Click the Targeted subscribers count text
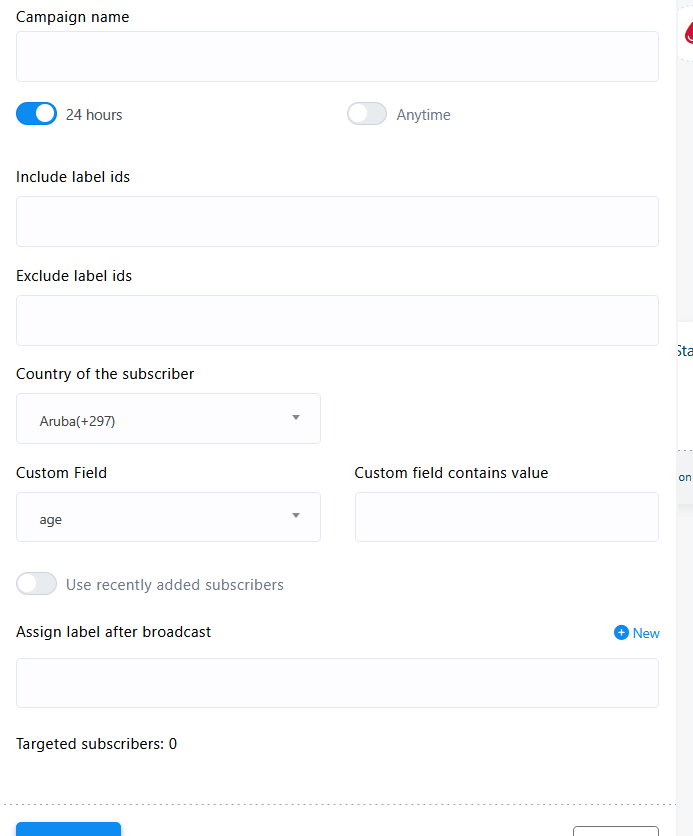Screen dimensions: 693x836 (97, 744)
